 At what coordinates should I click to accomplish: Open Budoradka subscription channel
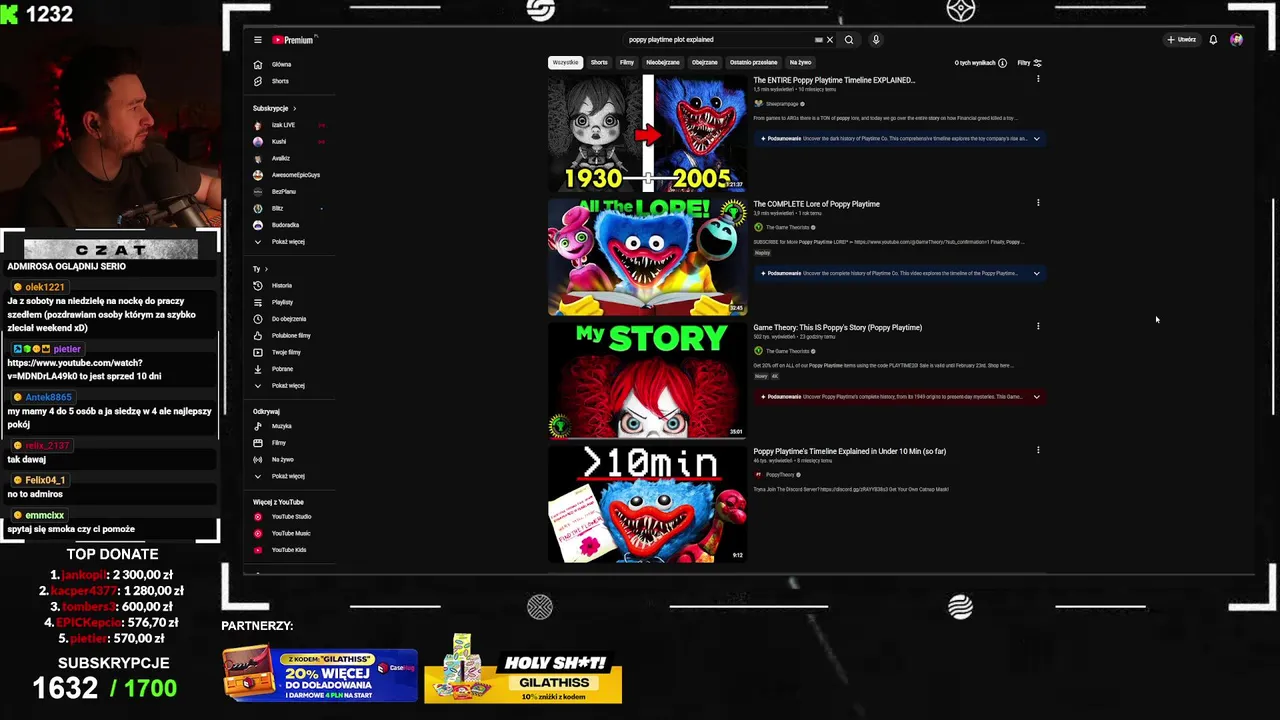coord(278,225)
